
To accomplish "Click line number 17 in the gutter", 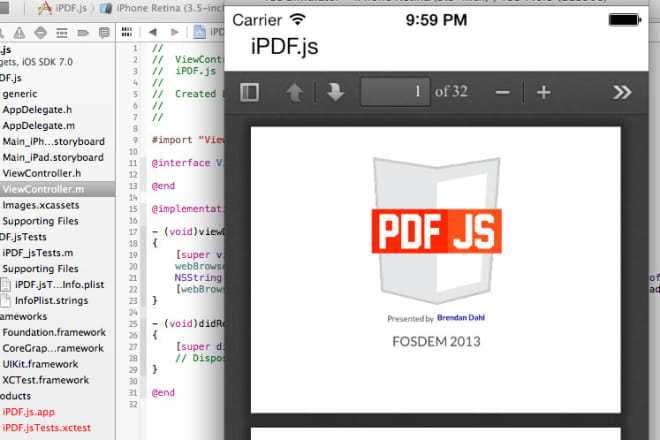I will [133, 232].
